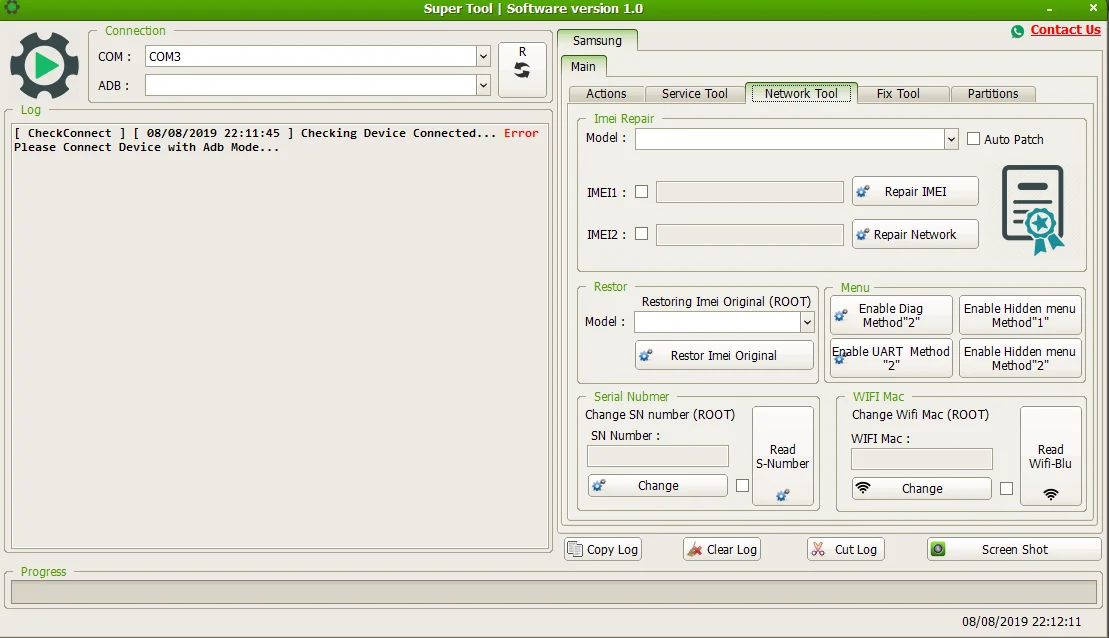Screen dimensions: 1109x638
Task: Tick the IMEI2 checkbox
Action: pos(641,233)
